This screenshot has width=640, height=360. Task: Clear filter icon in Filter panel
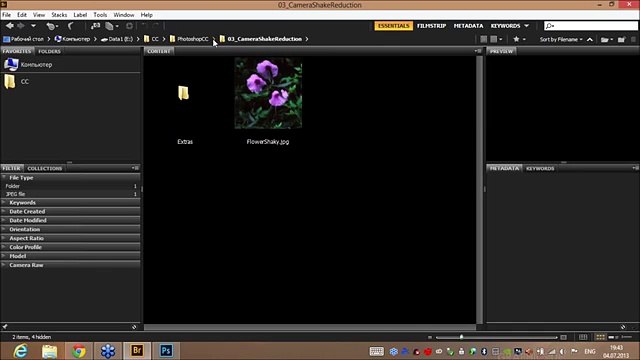134,327
